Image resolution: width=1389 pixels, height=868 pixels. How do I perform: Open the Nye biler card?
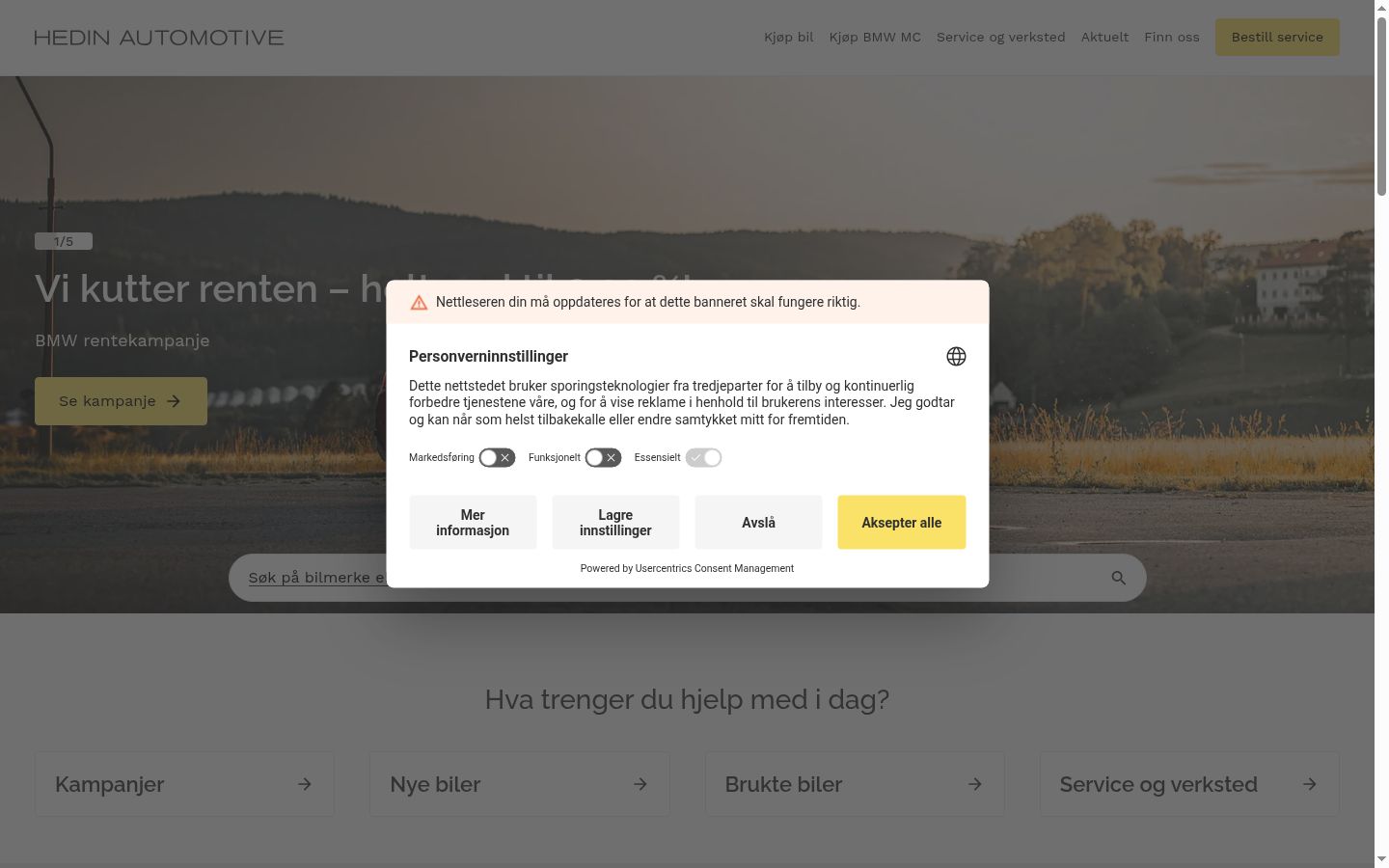click(520, 784)
